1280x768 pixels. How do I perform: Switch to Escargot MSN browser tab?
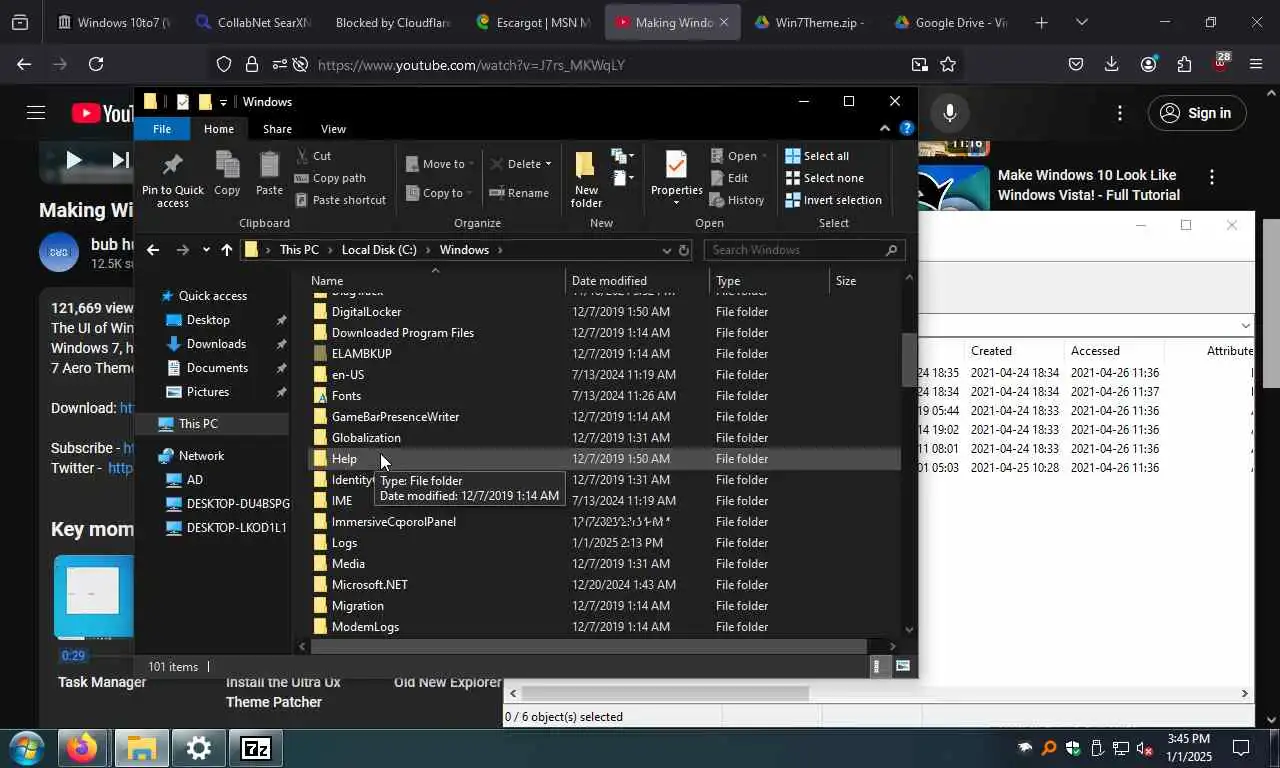coord(533,22)
